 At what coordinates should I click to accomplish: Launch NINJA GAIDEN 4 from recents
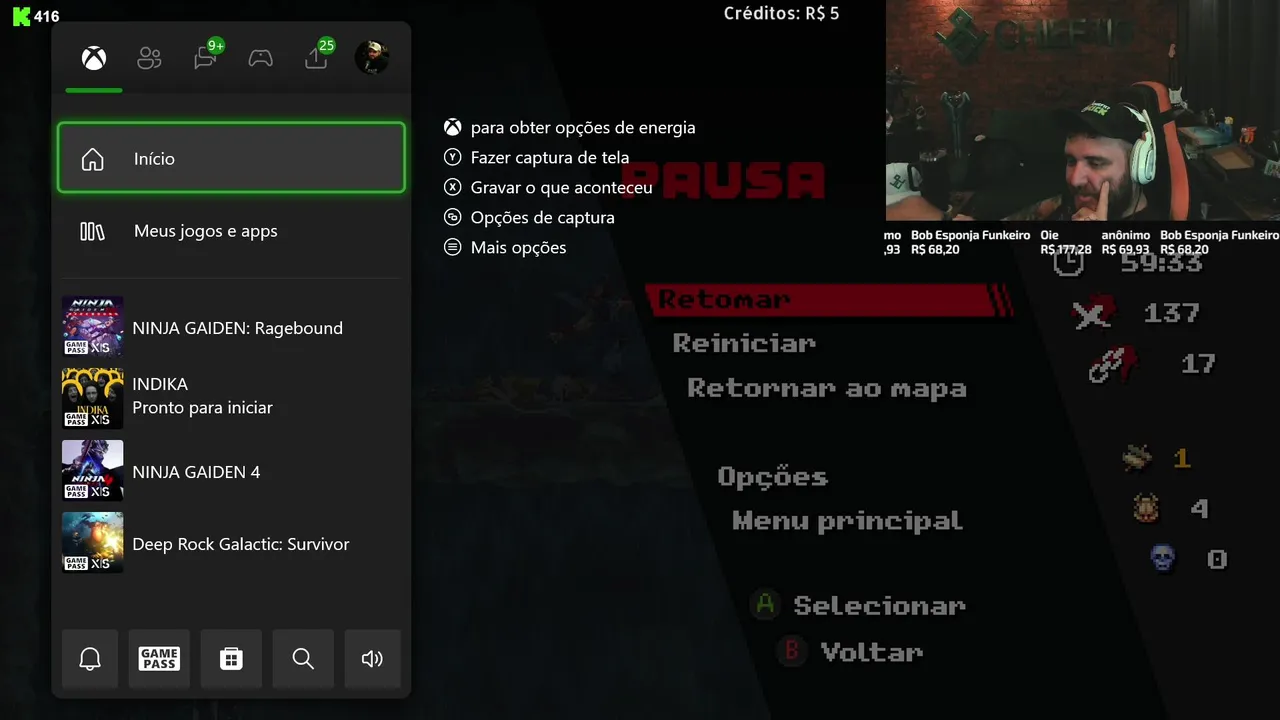(231, 471)
